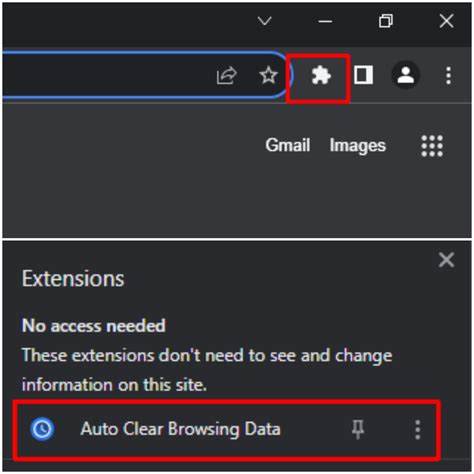Open Chrome's three-dot main menu
This screenshot has width=474, height=474.
(449, 75)
